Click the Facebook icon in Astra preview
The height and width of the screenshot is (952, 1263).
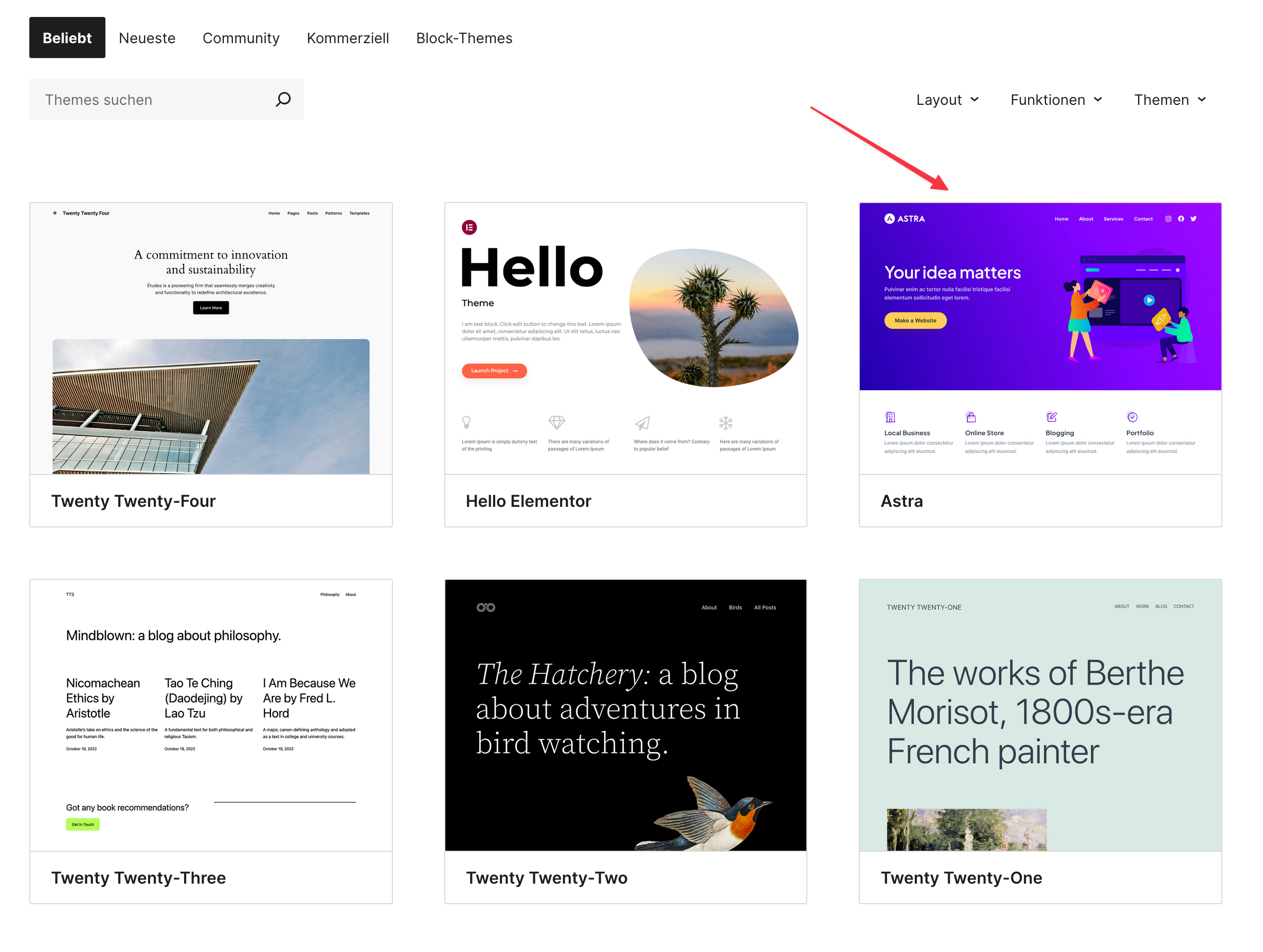[x=1181, y=218]
